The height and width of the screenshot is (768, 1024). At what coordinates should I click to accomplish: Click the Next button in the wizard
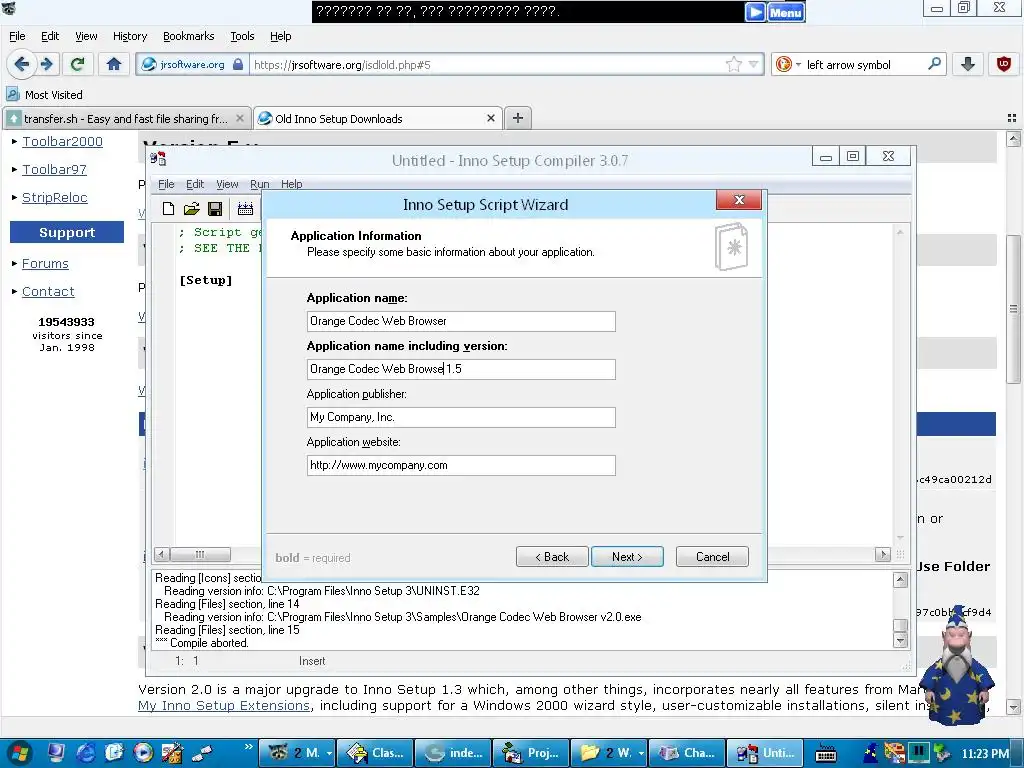coord(627,556)
